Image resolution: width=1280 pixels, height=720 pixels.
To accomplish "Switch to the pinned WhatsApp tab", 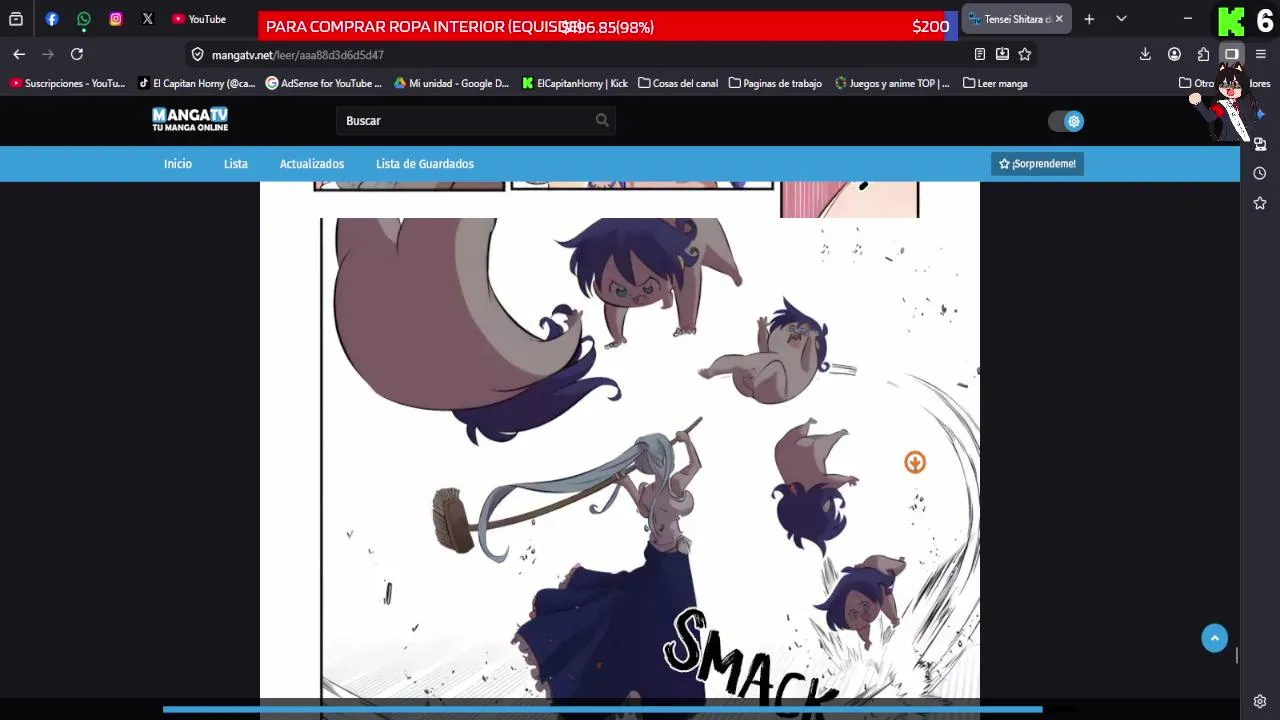I will pyautogui.click(x=84, y=19).
